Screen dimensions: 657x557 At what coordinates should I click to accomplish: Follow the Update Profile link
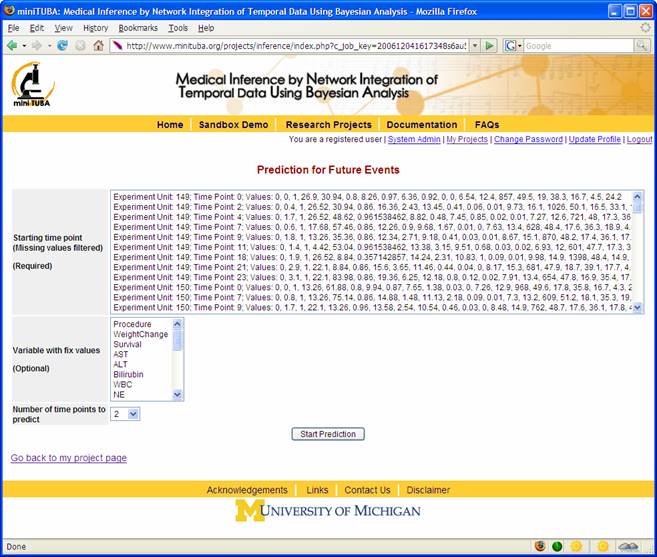point(595,139)
